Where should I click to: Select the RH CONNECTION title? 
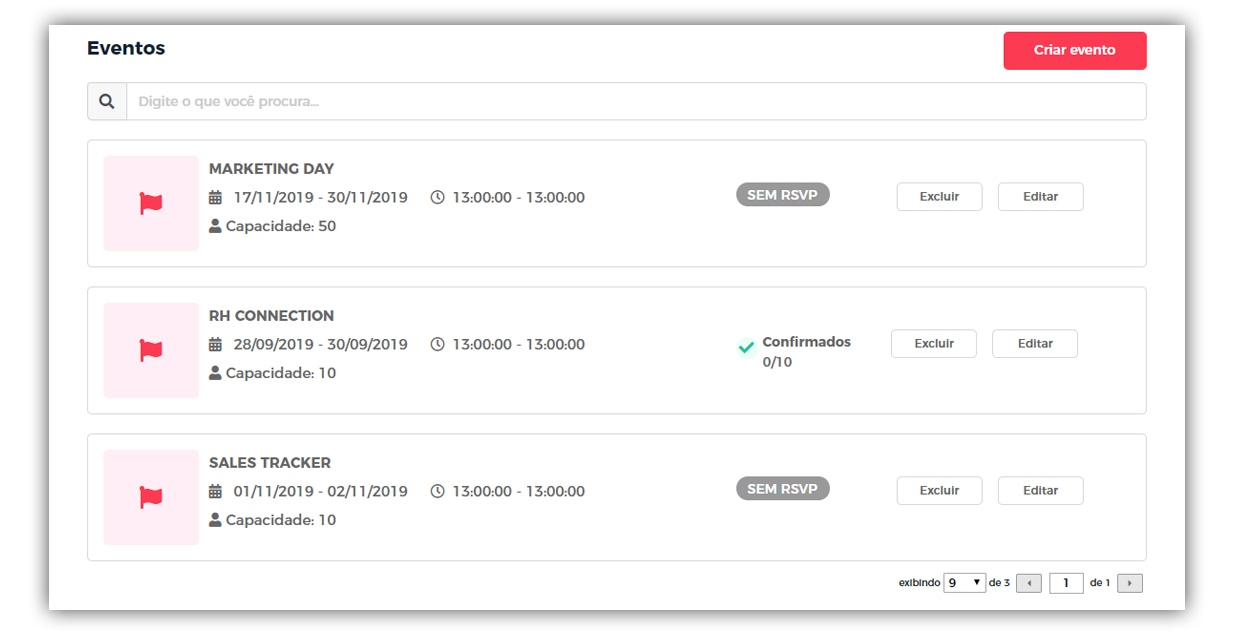pos(271,316)
